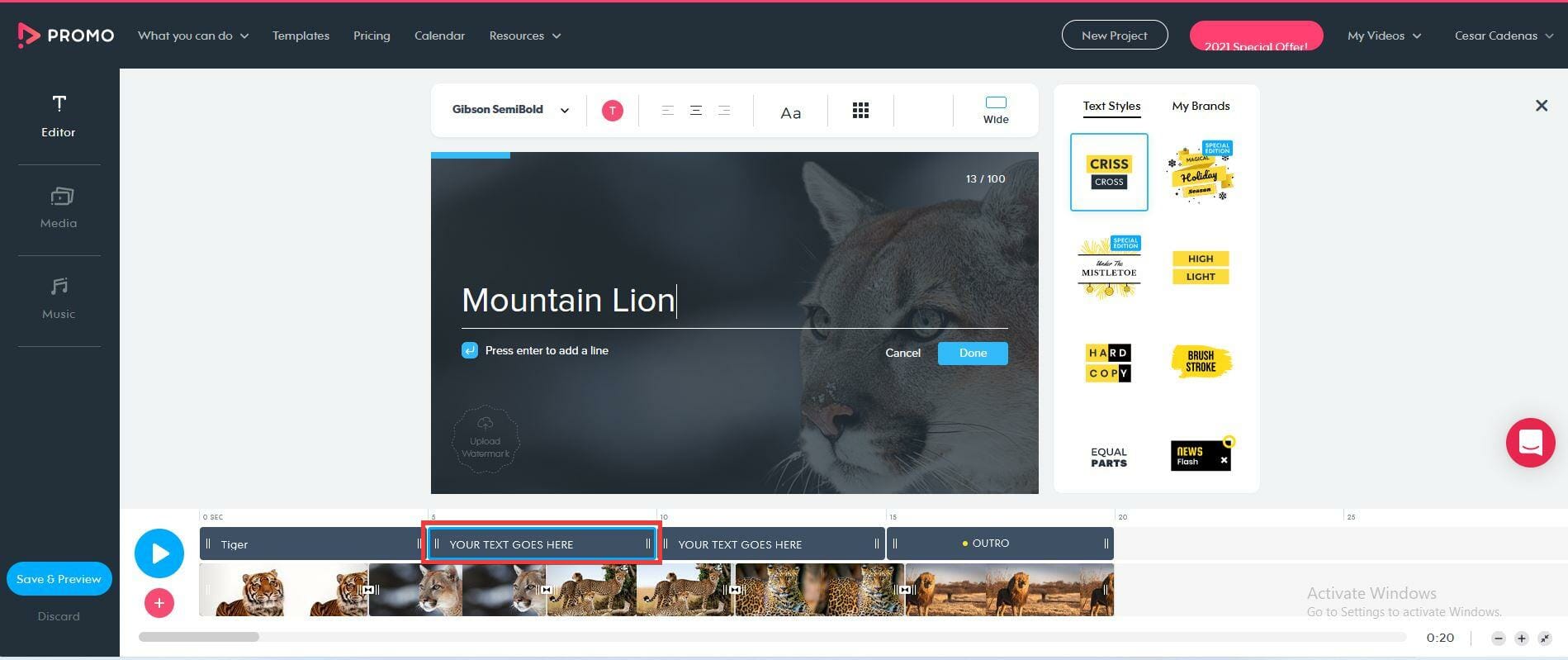Open the live chat bubble
Image resolution: width=1568 pixels, height=660 pixels.
(x=1530, y=443)
